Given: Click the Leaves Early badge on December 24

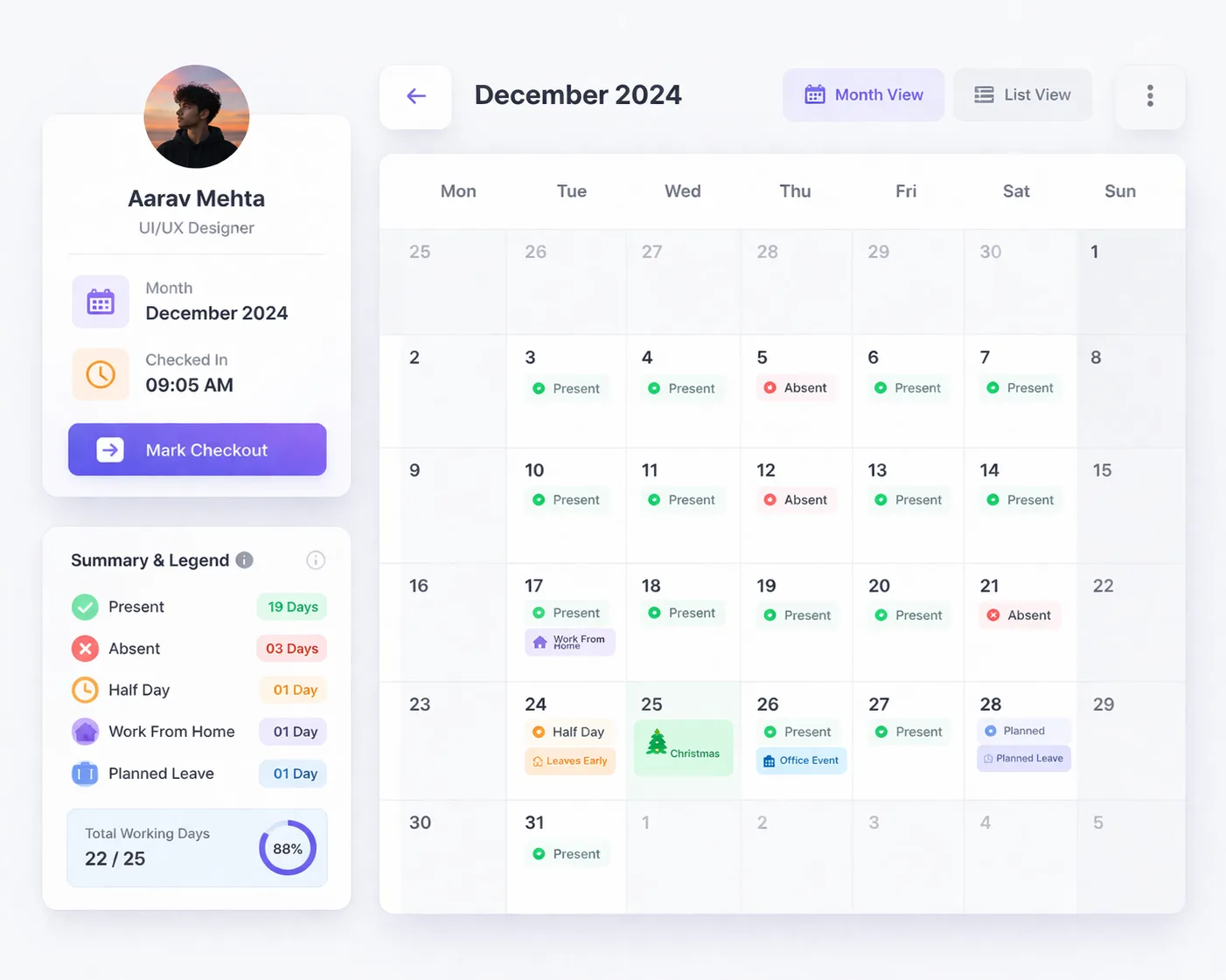Looking at the screenshot, I should (x=569, y=761).
